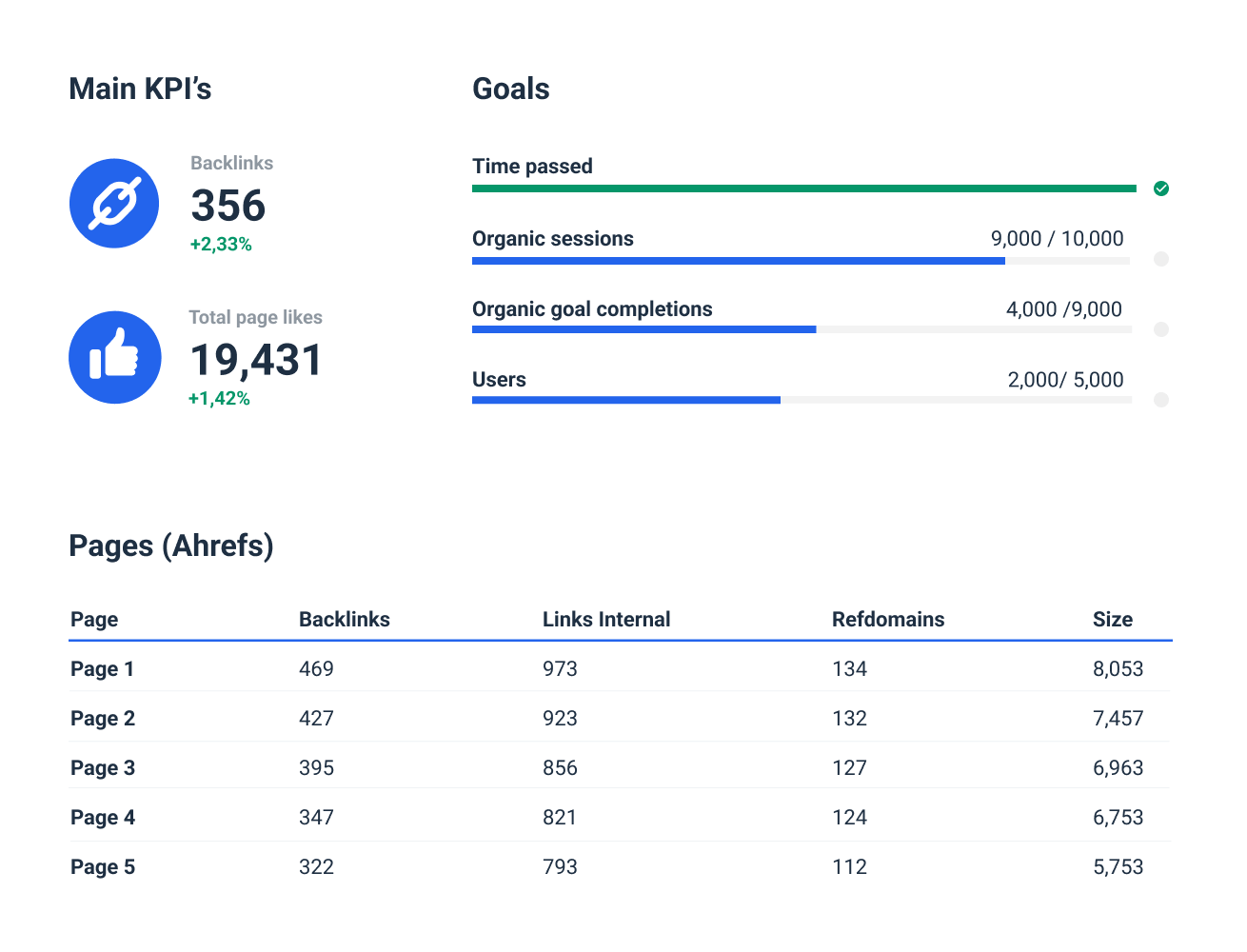Click the thumbs-up page likes icon
Viewport: 1247px width, 952px height.
coord(114,357)
